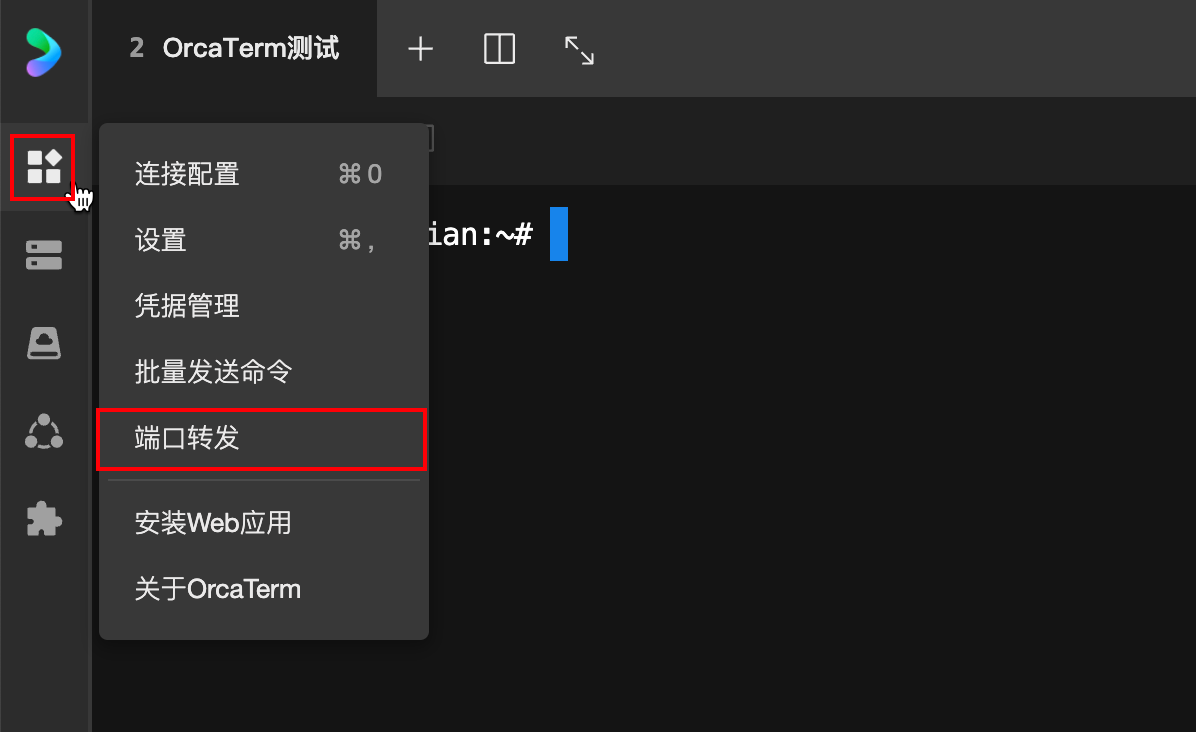Open 关于OrcaTerm menu item
This screenshot has height=732, width=1196.
[218, 588]
